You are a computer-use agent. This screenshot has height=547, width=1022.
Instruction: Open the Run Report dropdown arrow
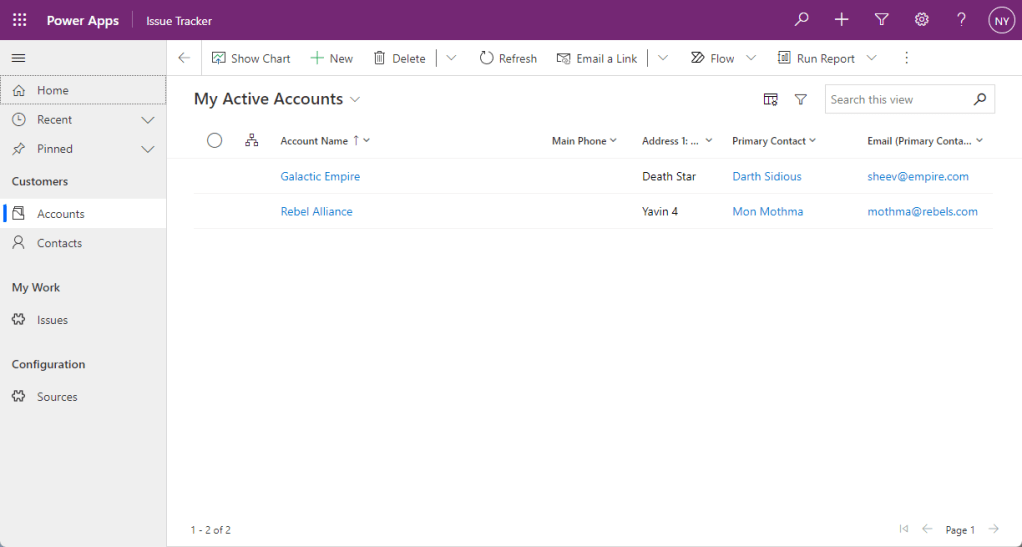click(871, 58)
